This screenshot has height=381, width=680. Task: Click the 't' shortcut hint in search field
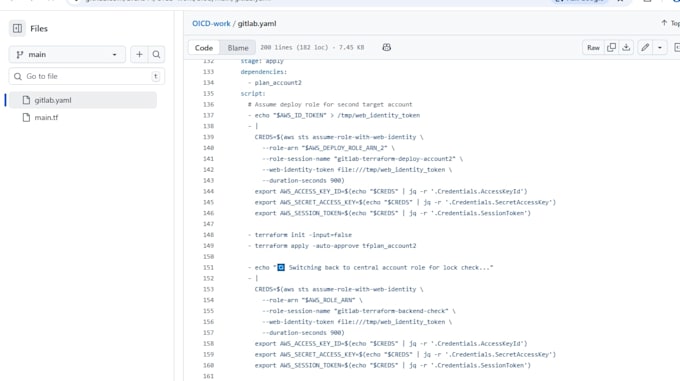pyautogui.click(x=155, y=76)
